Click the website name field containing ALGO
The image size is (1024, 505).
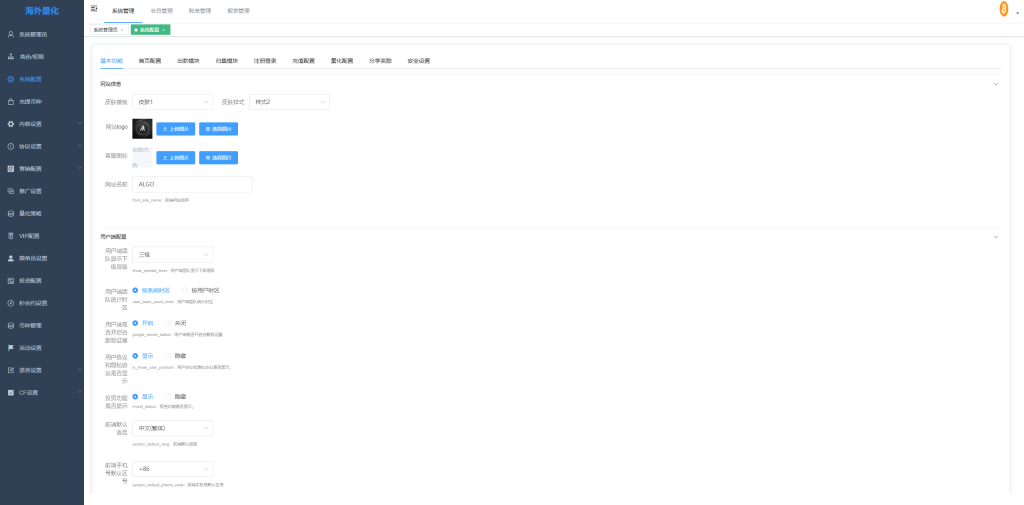192,185
